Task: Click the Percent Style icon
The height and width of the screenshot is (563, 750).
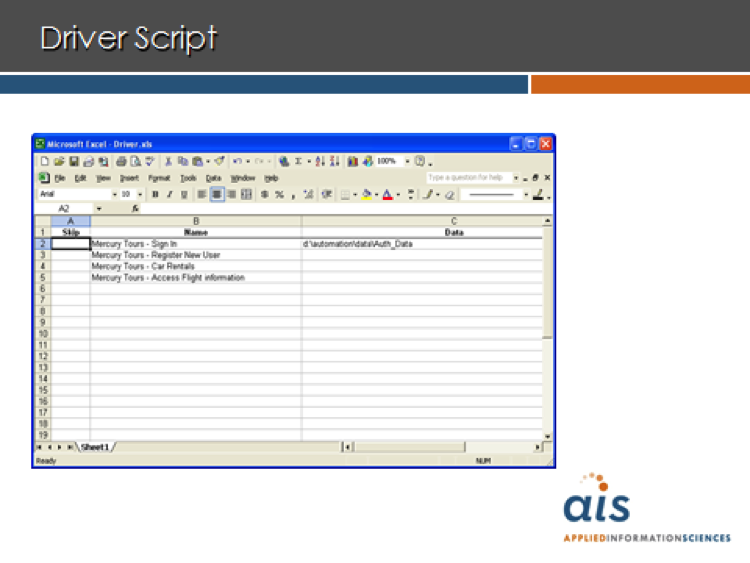Action: pos(279,194)
